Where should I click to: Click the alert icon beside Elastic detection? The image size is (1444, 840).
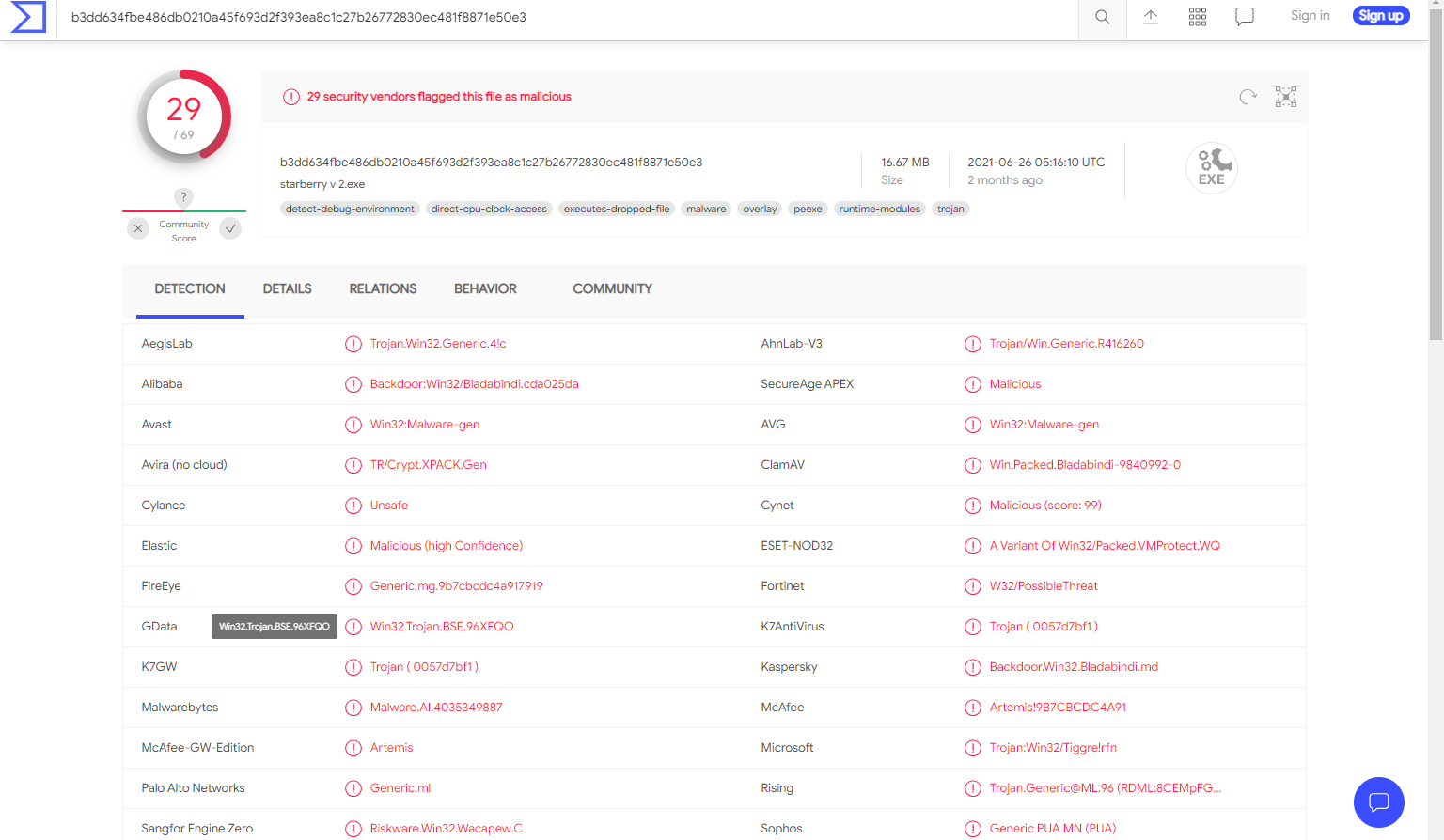[353, 546]
